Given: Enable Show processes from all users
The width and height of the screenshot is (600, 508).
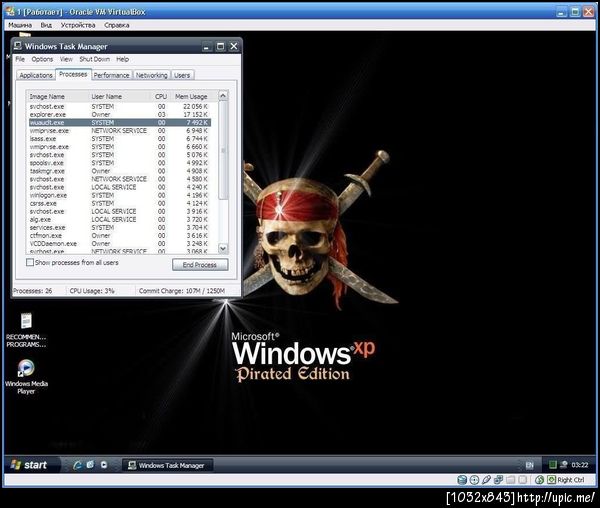Looking at the screenshot, I should (x=30, y=262).
